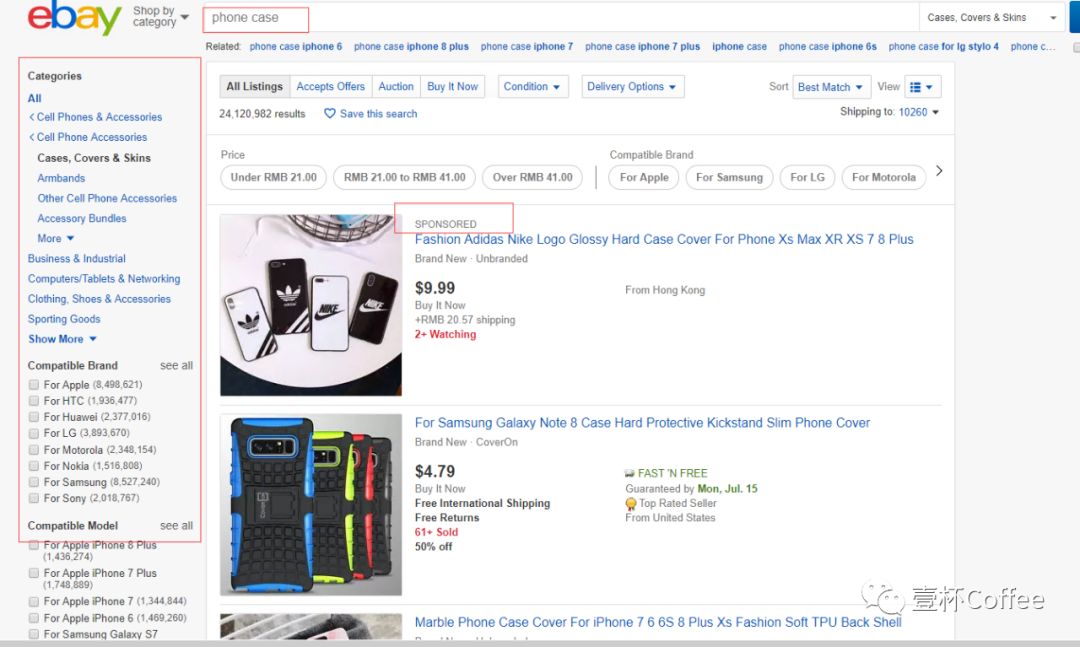Viewport: 1080px width, 647px height.
Task: Open the list view icon selector
Action: pos(921,87)
